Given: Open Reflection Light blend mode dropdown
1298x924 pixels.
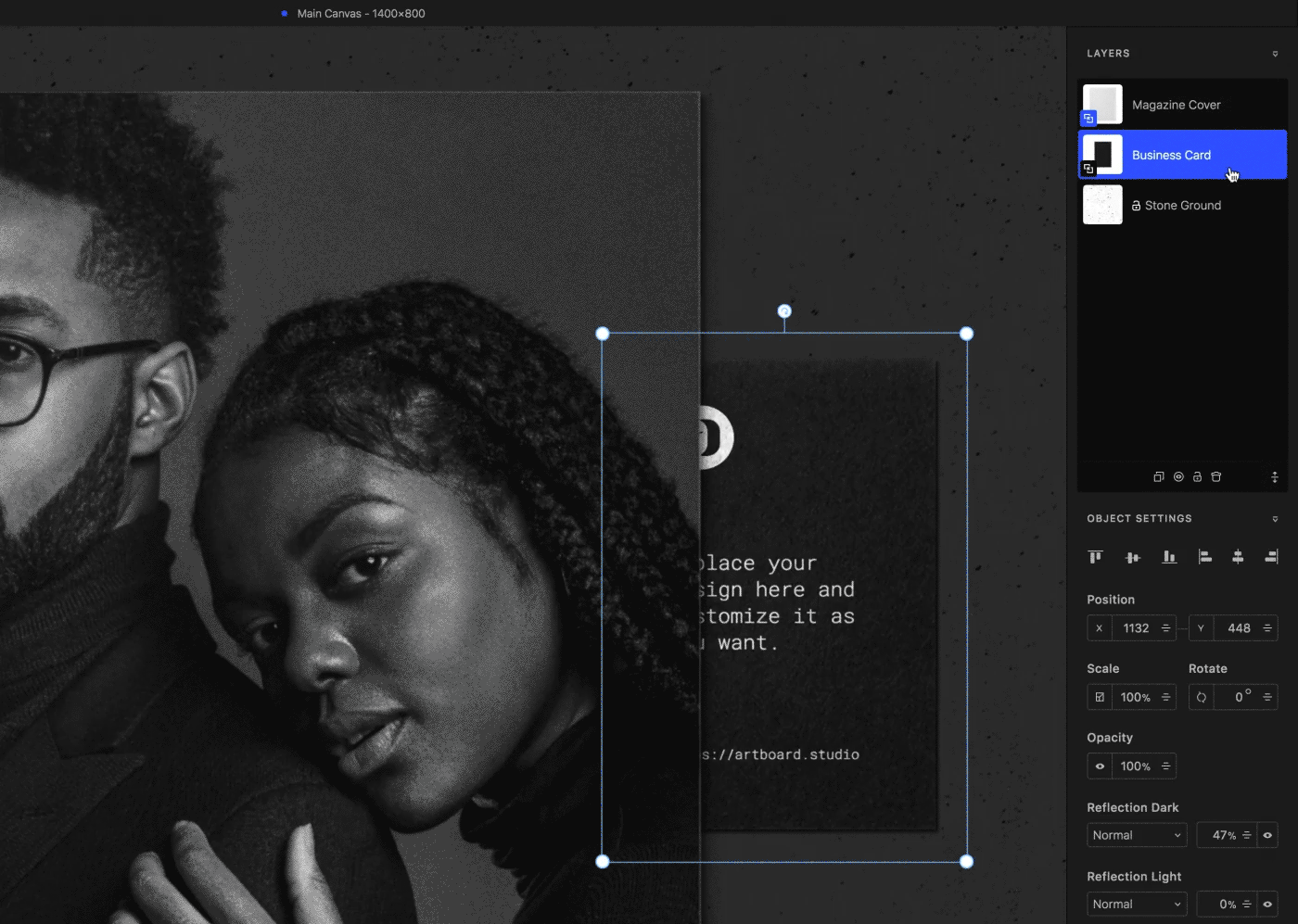Looking at the screenshot, I should (1137, 905).
